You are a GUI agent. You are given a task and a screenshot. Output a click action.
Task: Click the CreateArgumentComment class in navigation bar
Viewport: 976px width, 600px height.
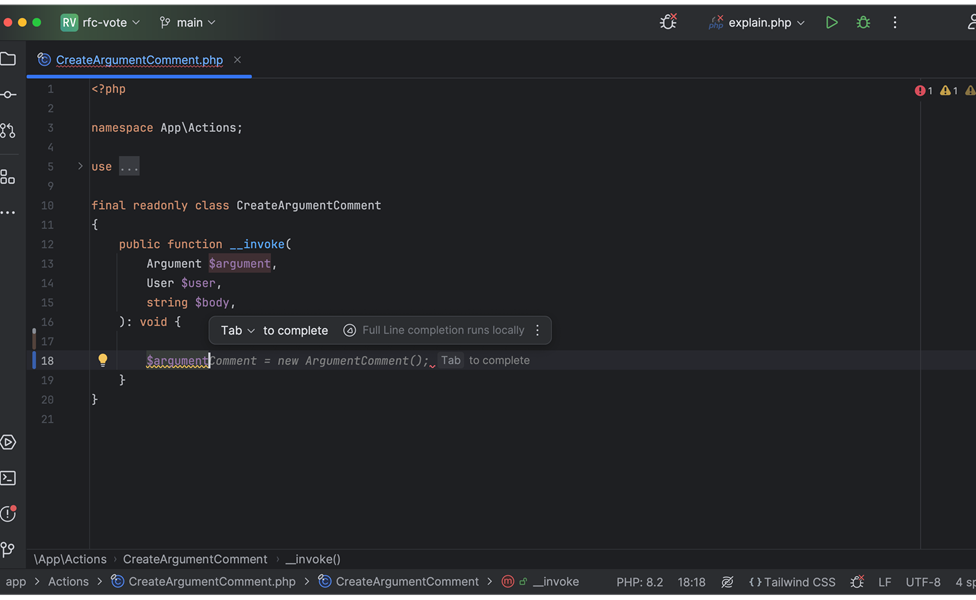pyautogui.click(x=398, y=582)
